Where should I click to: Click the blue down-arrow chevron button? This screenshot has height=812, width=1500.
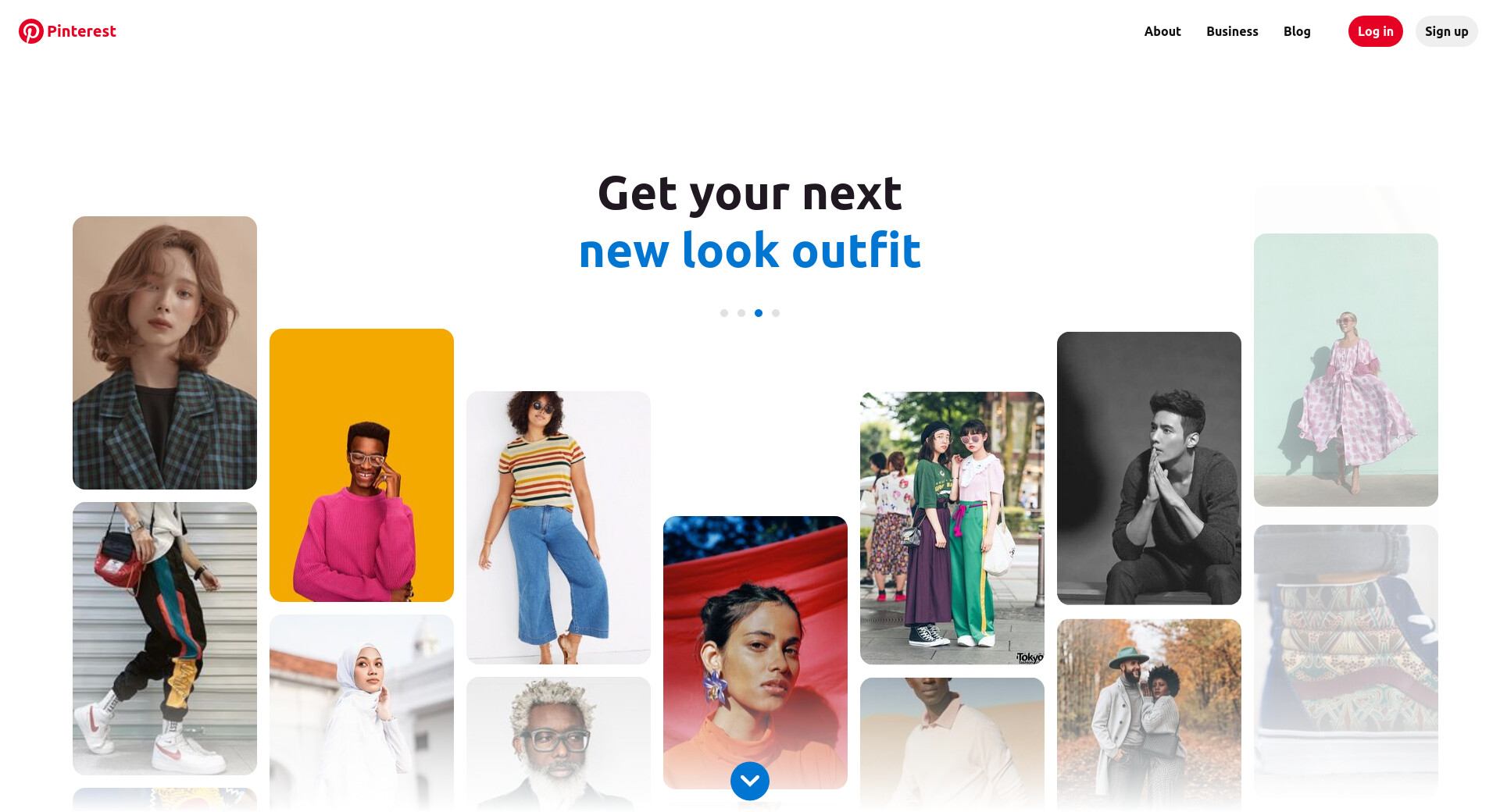pyautogui.click(x=750, y=781)
